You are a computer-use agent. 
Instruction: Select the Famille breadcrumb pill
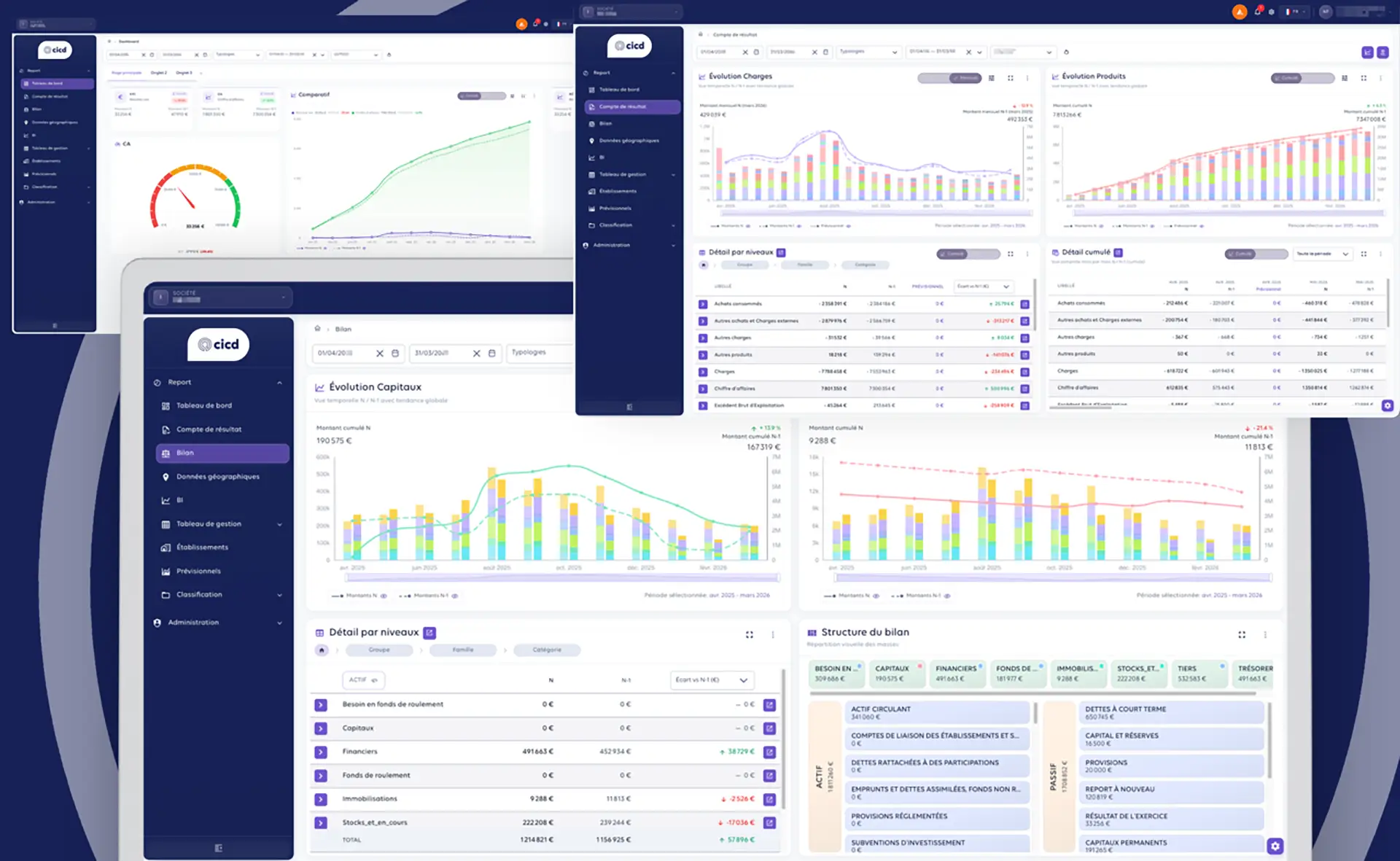[463, 650]
